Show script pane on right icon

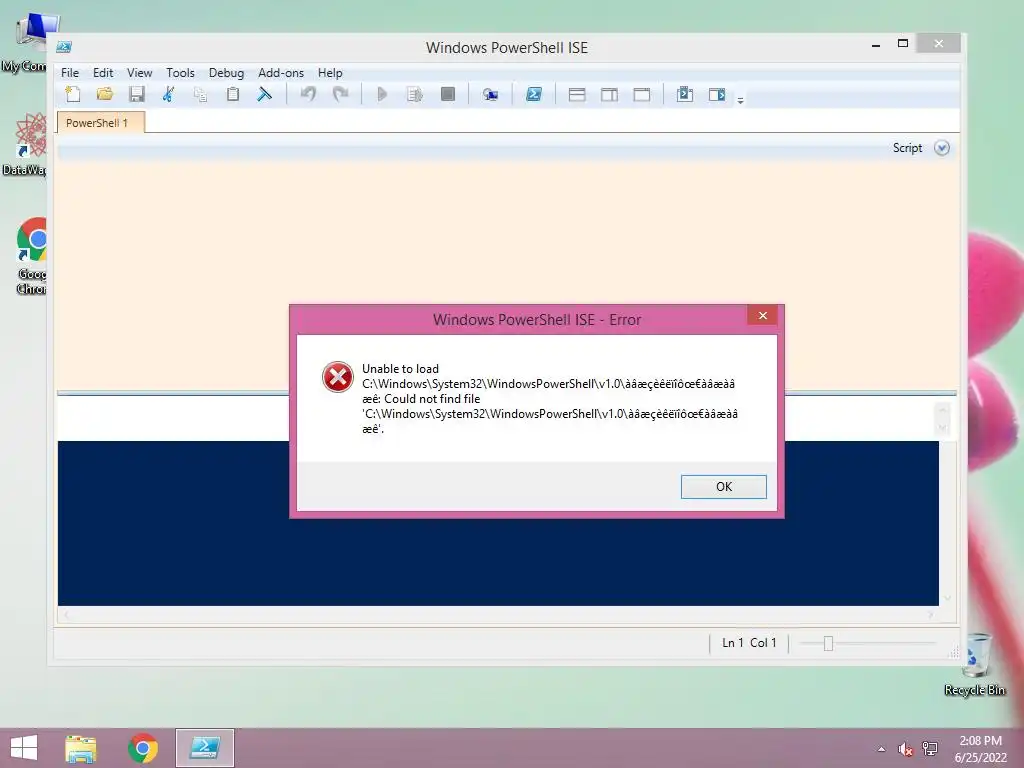(609, 95)
